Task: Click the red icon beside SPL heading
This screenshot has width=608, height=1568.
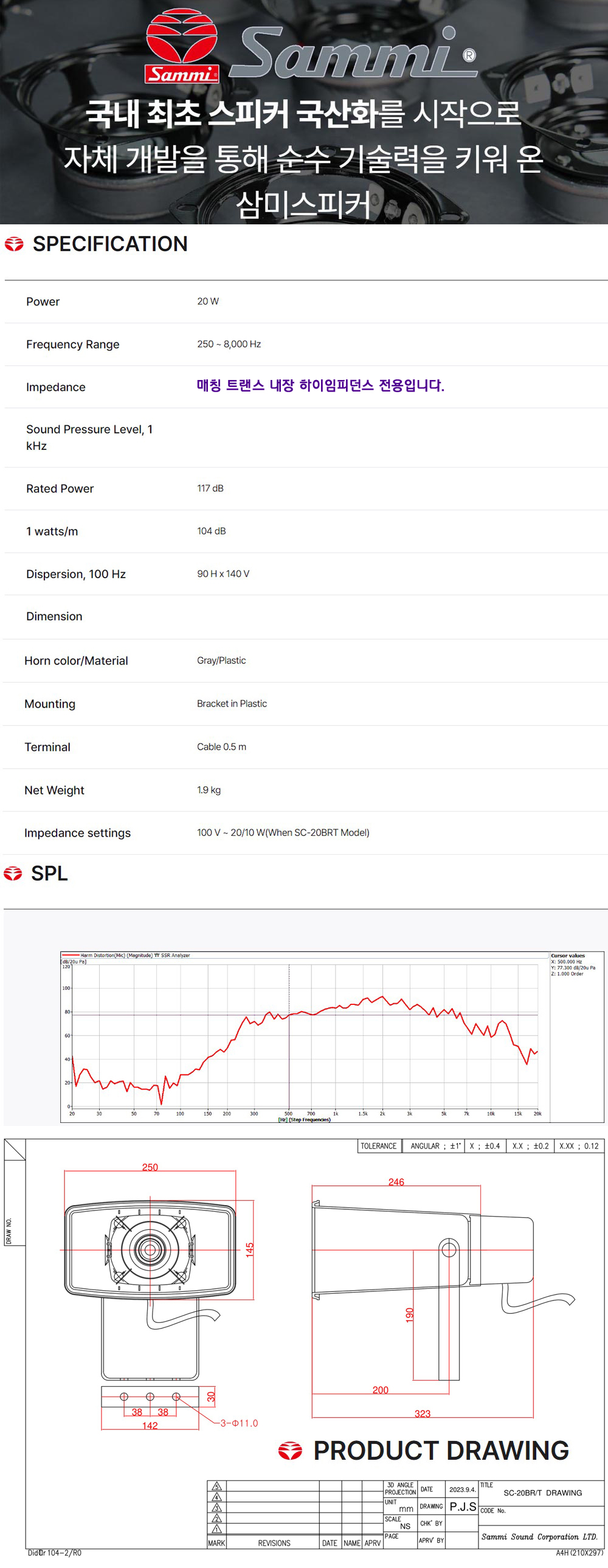Action: pyautogui.click(x=13, y=874)
